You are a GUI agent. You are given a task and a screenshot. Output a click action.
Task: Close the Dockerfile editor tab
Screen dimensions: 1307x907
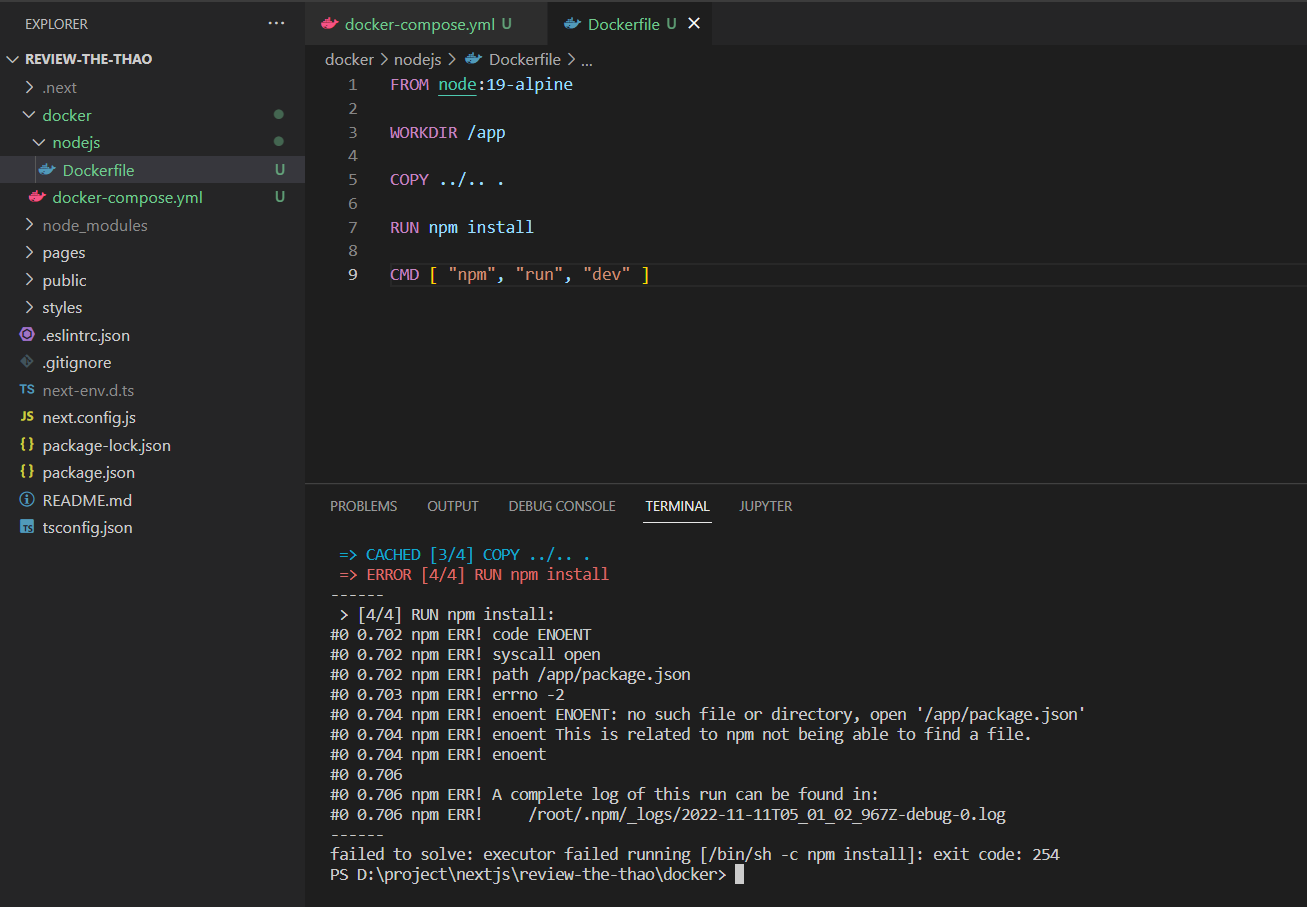coord(694,24)
